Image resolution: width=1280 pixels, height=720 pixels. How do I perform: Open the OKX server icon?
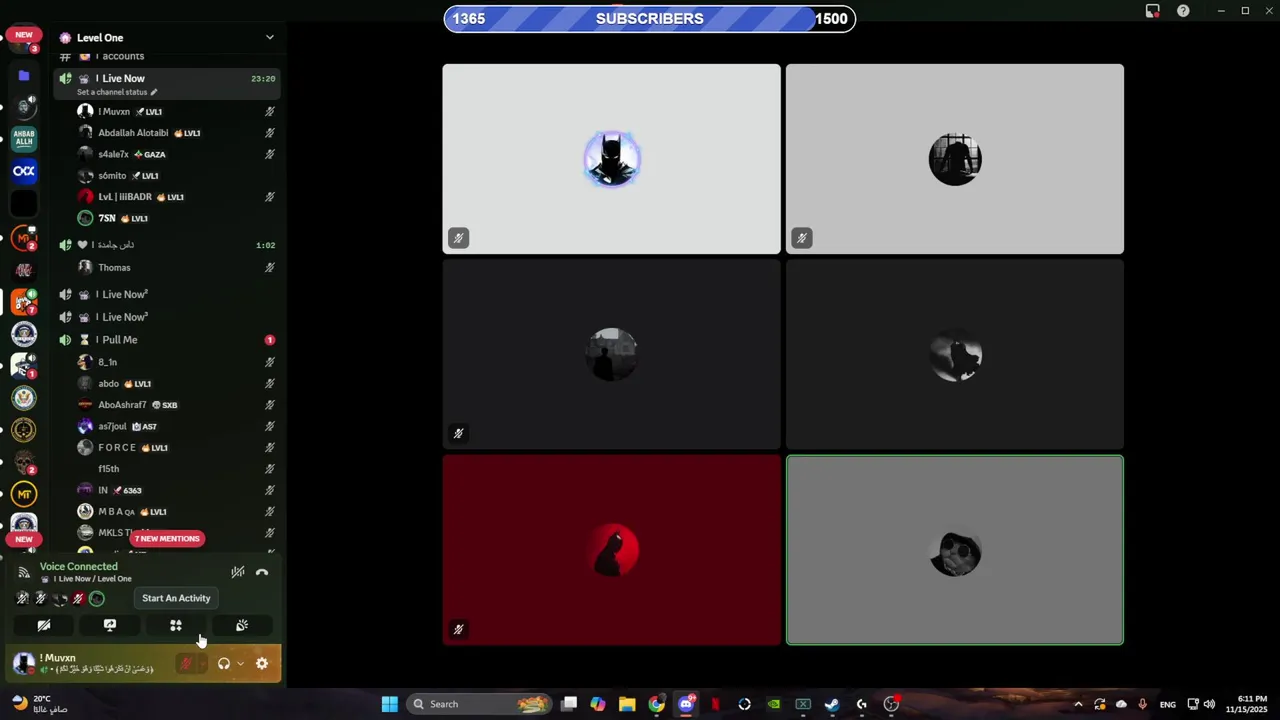[24, 171]
